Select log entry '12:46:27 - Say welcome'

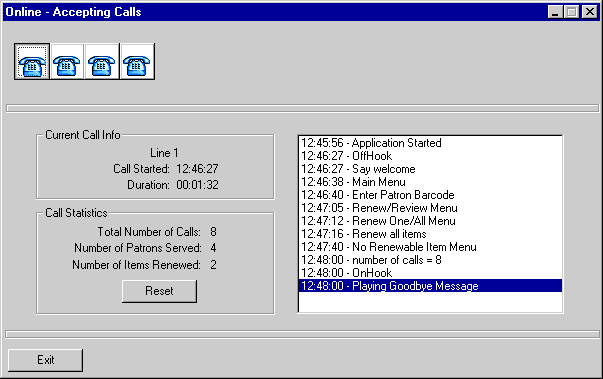(x=430, y=169)
